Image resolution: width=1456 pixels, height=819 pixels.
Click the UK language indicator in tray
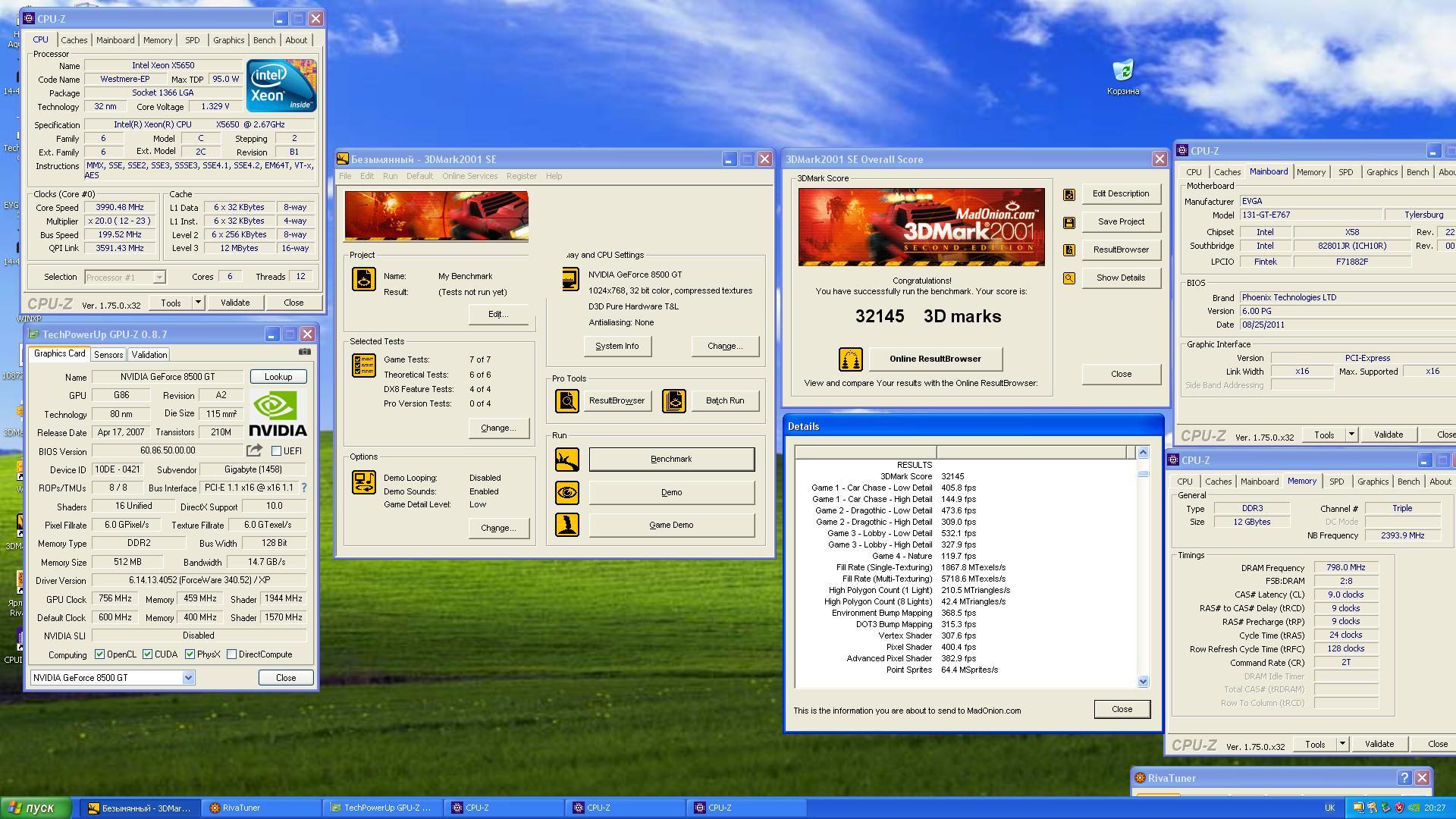[x=1329, y=808]
